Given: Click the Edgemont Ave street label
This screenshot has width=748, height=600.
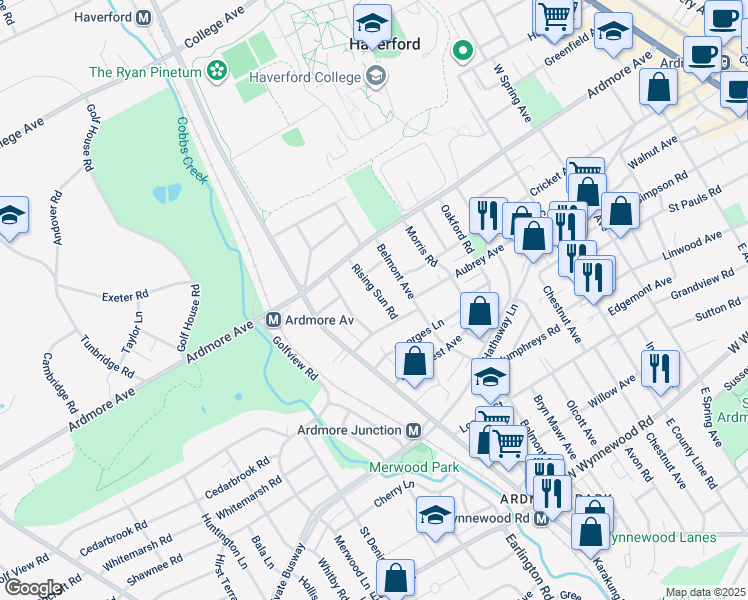Looking at the screenshot, I should pyautogui.click(x=640, y=296).
